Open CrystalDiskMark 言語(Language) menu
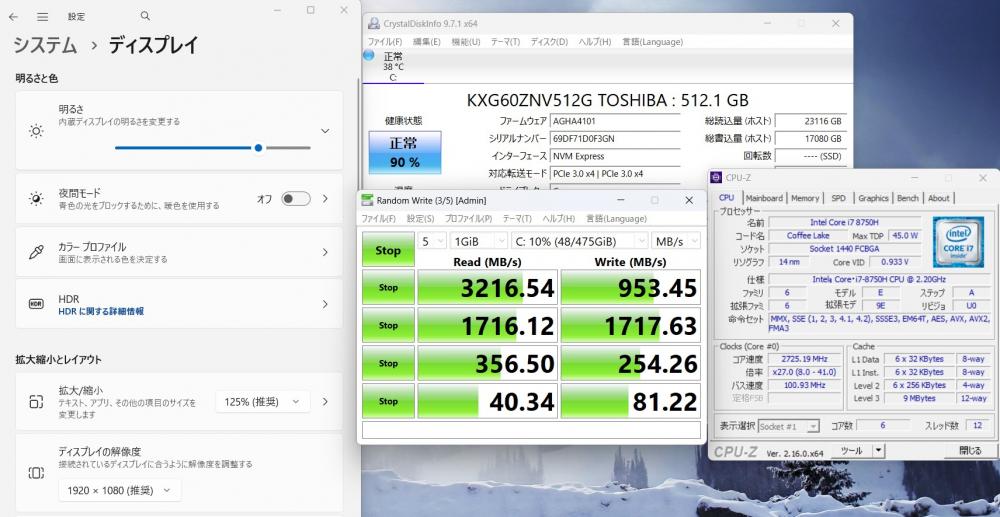 pos(616,219)
